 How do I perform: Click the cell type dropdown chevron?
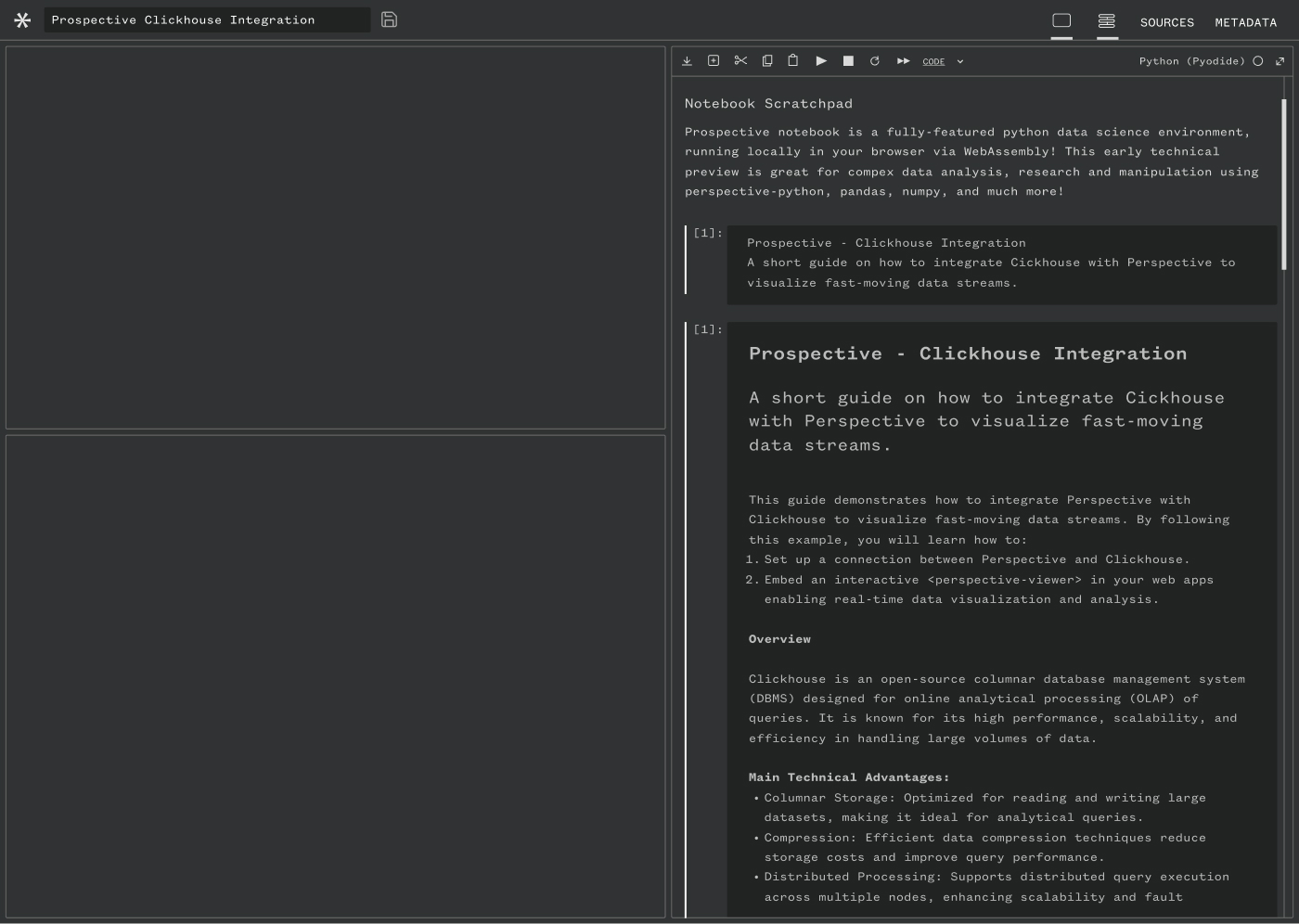click(x=960, y=62)
